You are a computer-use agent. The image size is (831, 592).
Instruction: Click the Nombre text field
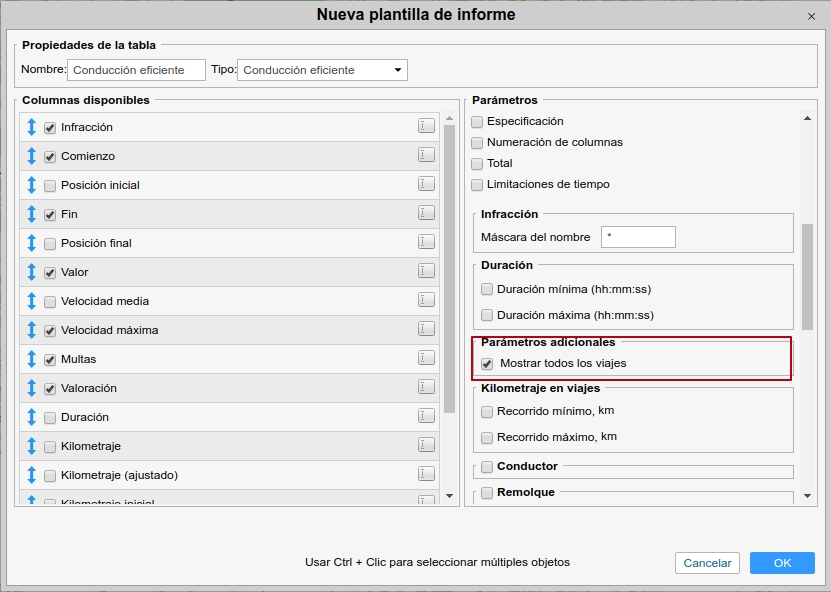[x=137, y=70]
